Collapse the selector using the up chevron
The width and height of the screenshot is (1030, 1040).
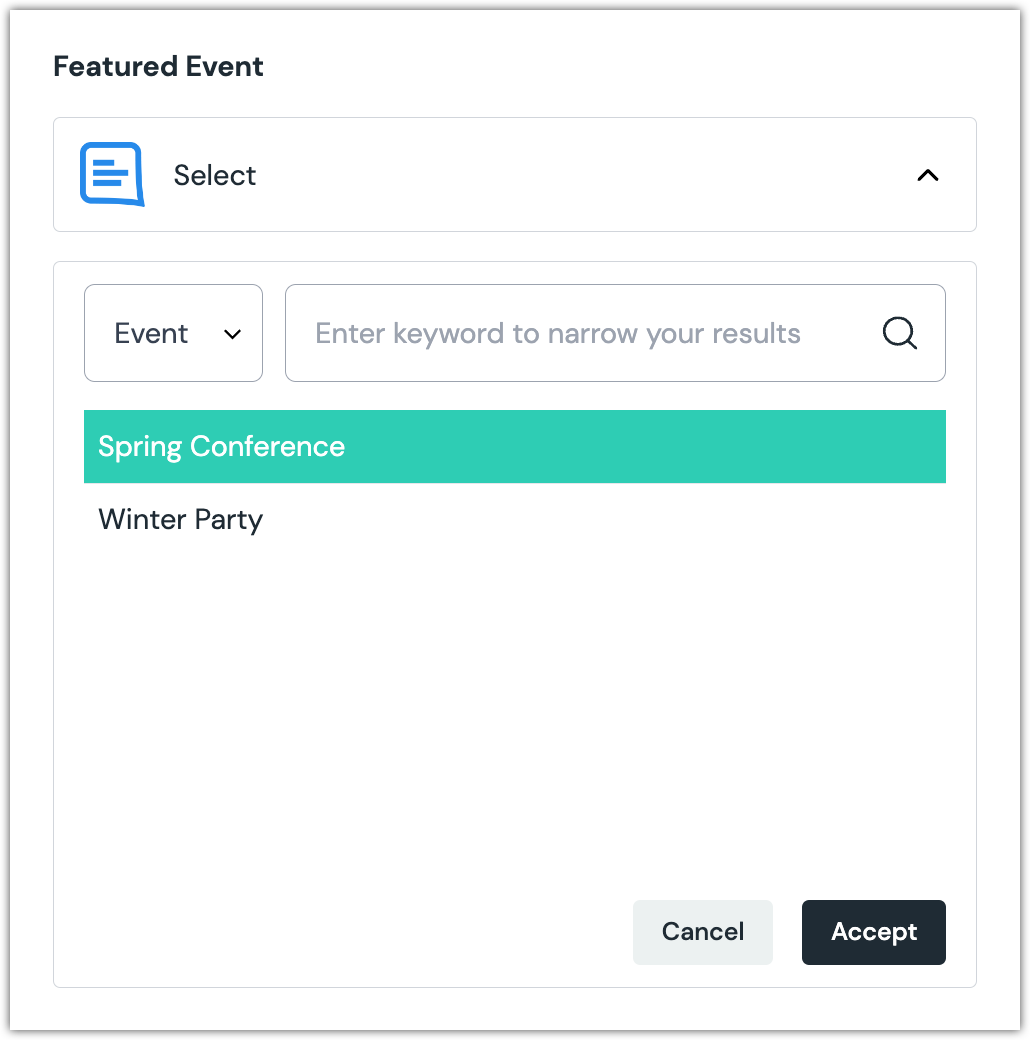click(927, 175)
